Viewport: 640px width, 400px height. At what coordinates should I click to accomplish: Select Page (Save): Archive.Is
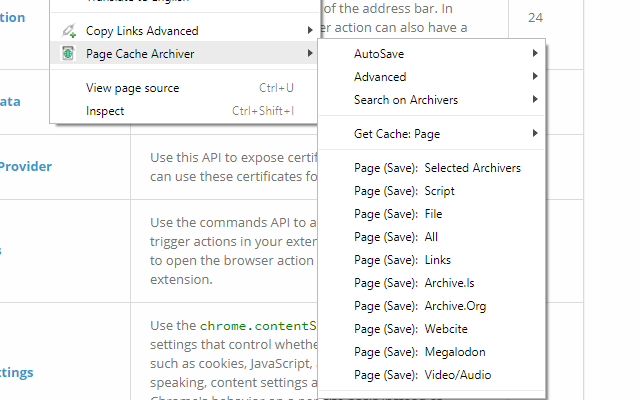(x=431, y=283)
